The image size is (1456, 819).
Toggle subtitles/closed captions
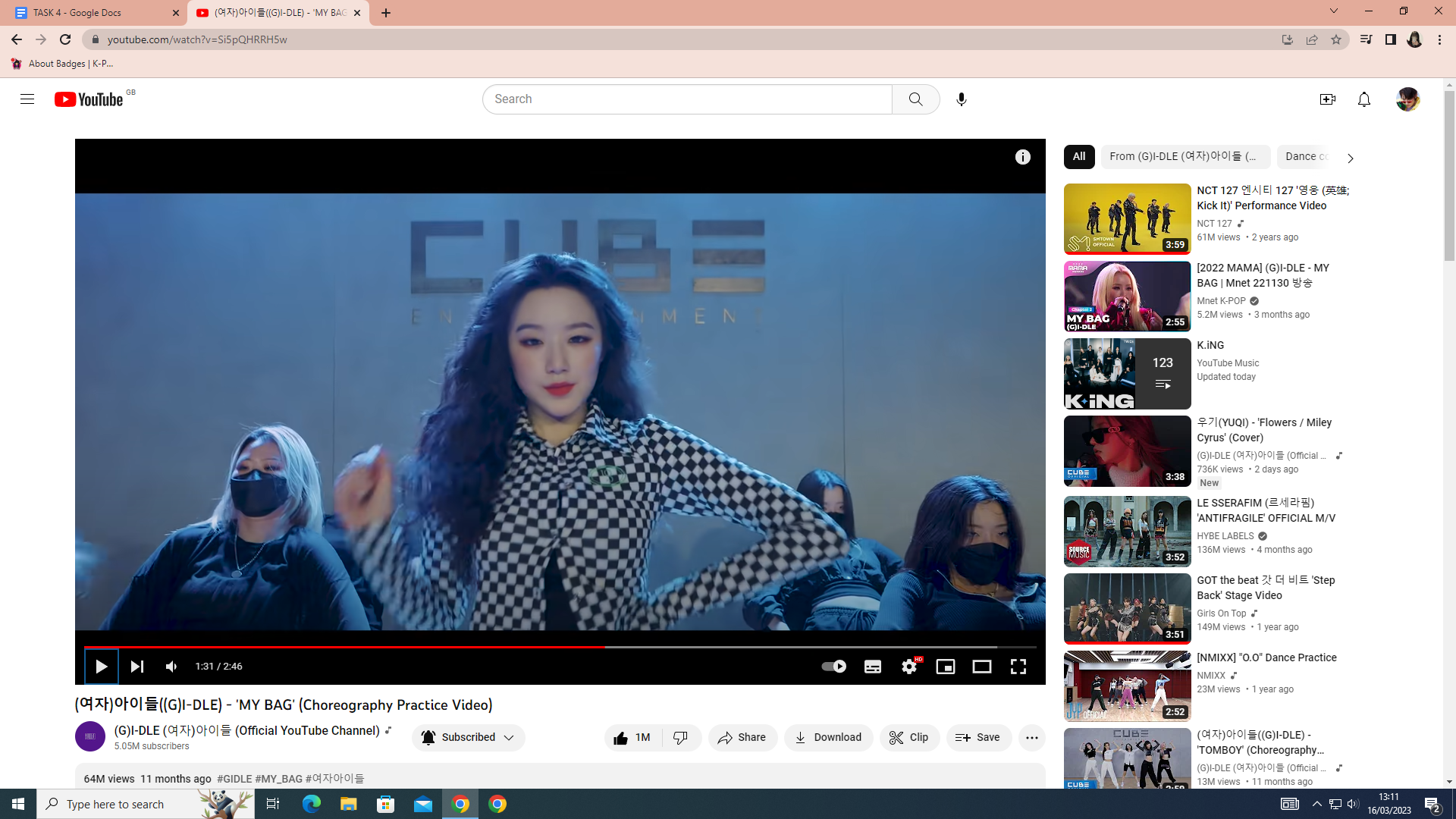tap(873, 667)
